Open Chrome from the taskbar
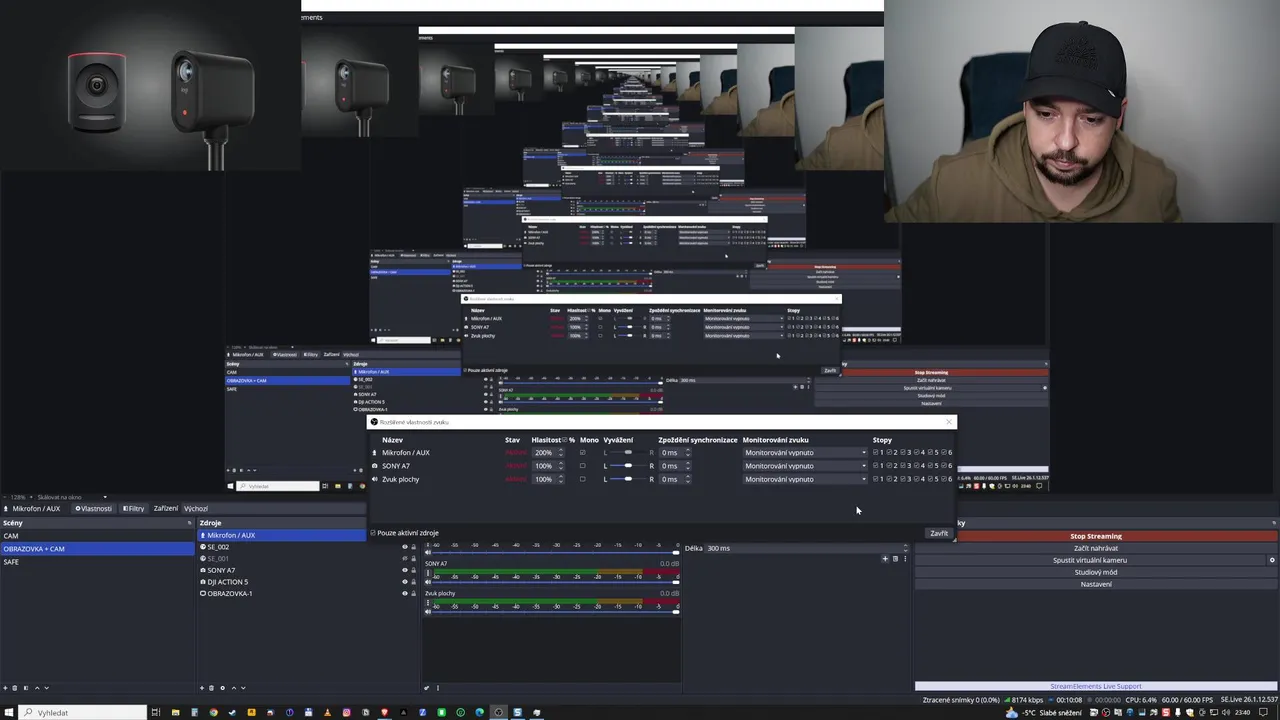The height and width of the screenshot is (720, 1280). pos(213,712)
